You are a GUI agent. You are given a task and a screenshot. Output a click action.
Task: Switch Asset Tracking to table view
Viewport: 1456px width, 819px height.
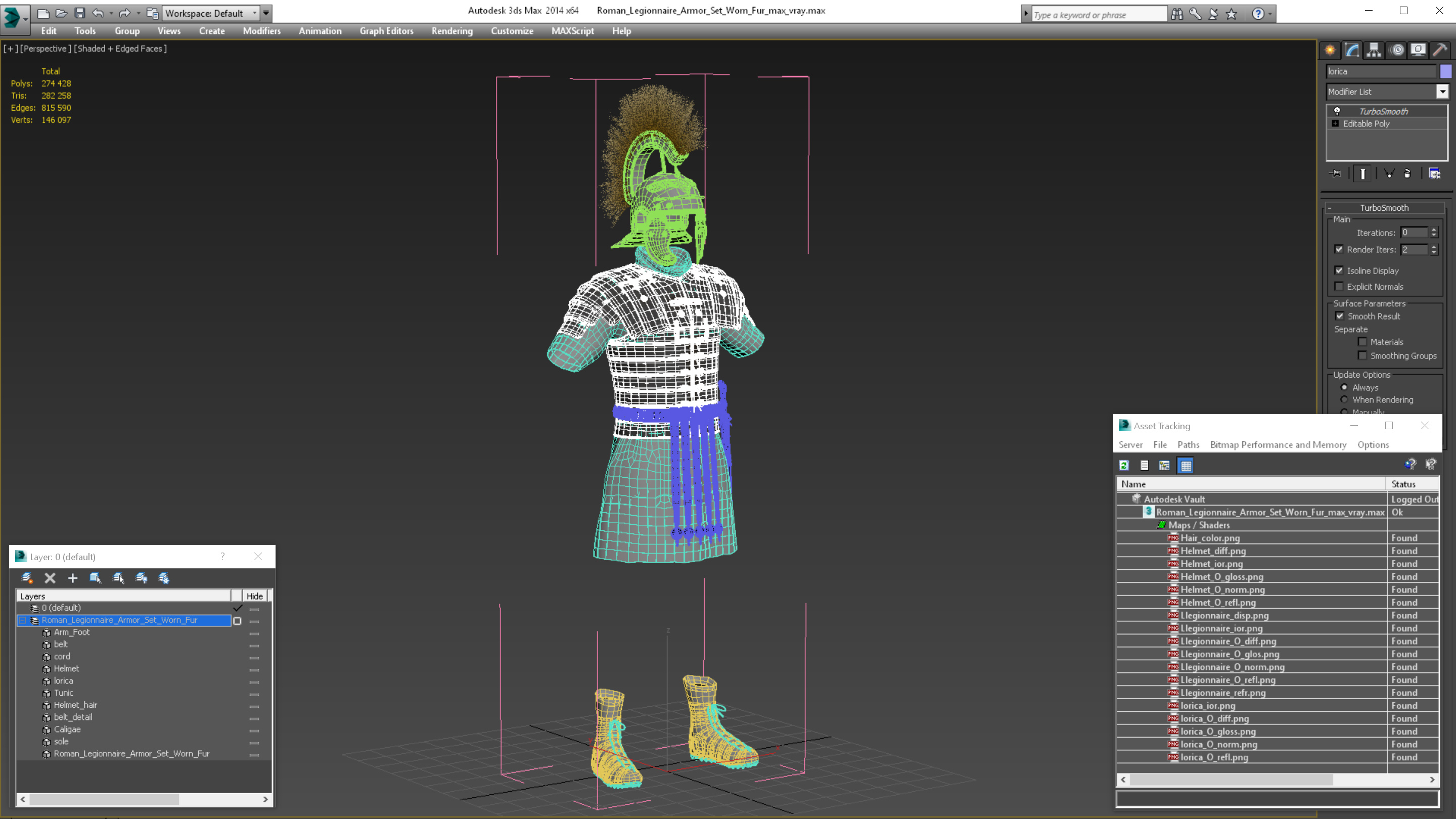point(1186,465)
